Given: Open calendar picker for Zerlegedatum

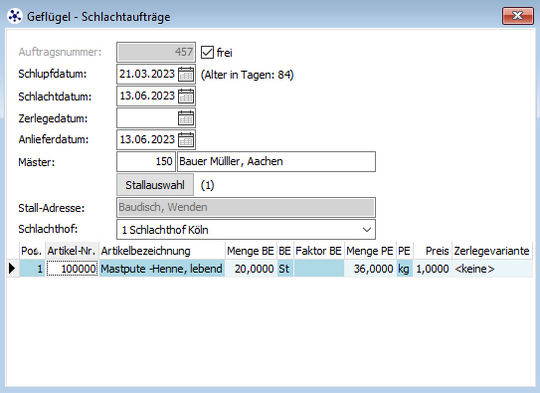Looking at the screenshot, I should pos(186,118).
